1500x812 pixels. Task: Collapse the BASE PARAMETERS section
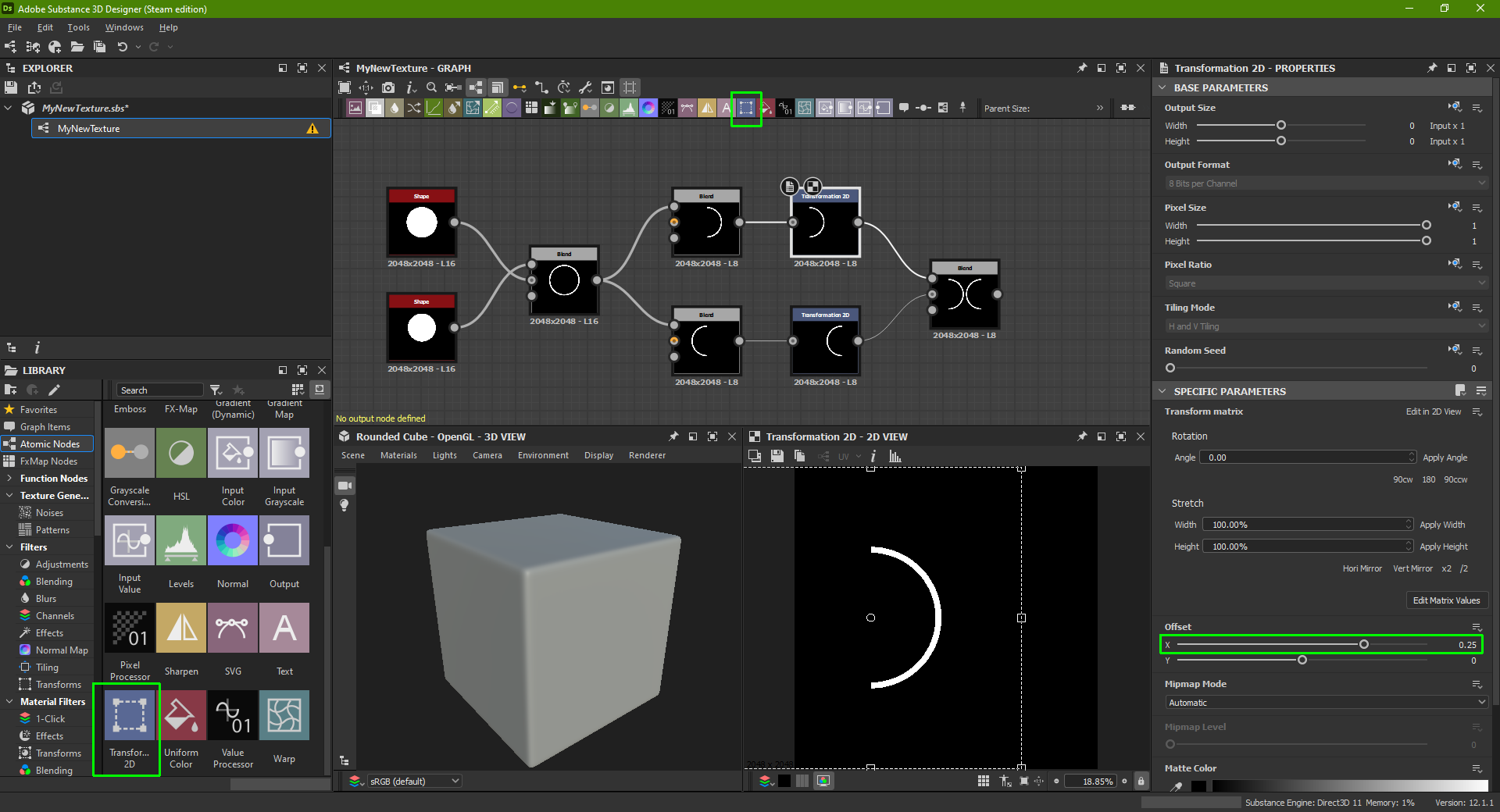[1162, 87]
